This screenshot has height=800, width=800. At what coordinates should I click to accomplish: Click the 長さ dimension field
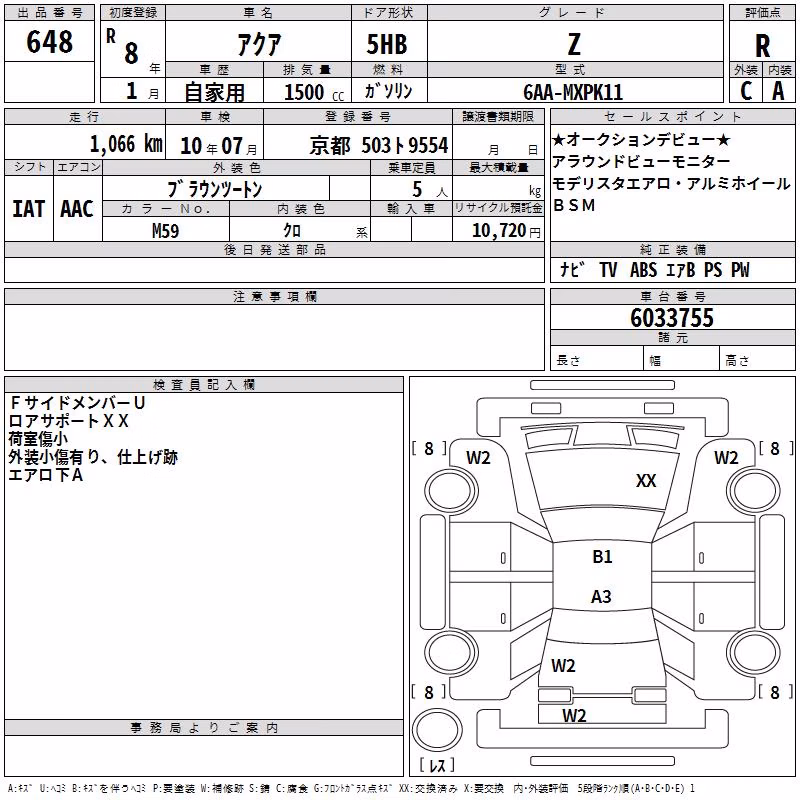[597, 359]
